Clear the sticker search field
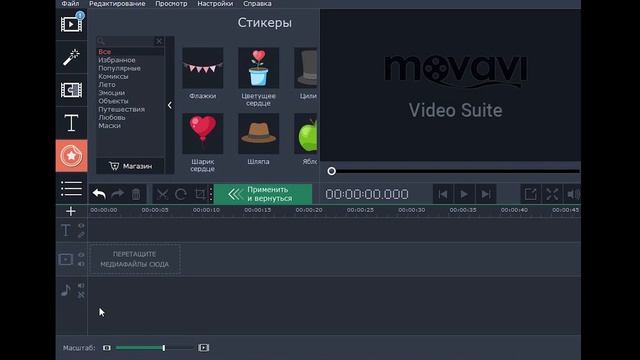The height and width of the screenshot is (360, 640). point(159,41)
